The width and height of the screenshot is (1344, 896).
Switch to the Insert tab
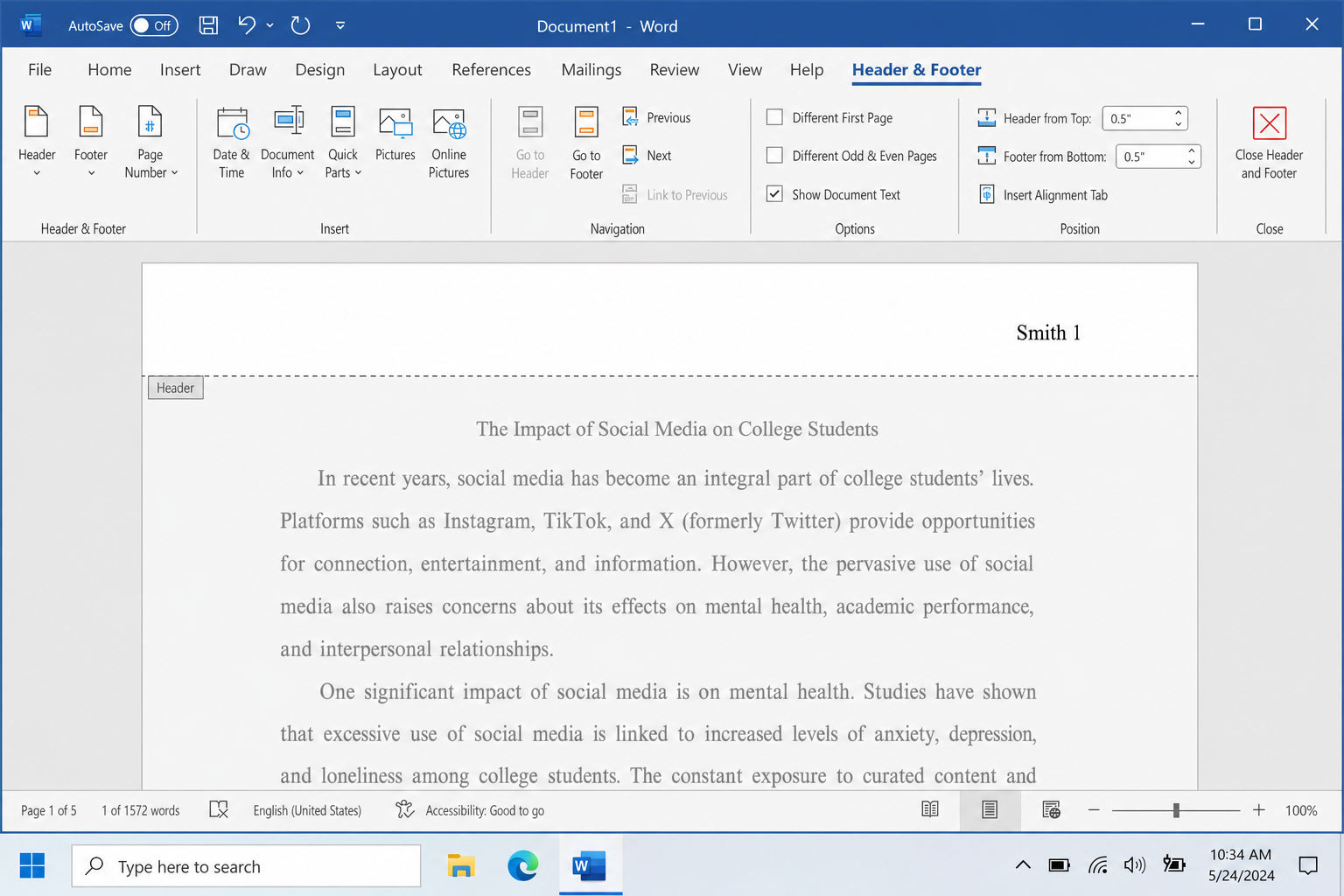(x=180, y=70)
